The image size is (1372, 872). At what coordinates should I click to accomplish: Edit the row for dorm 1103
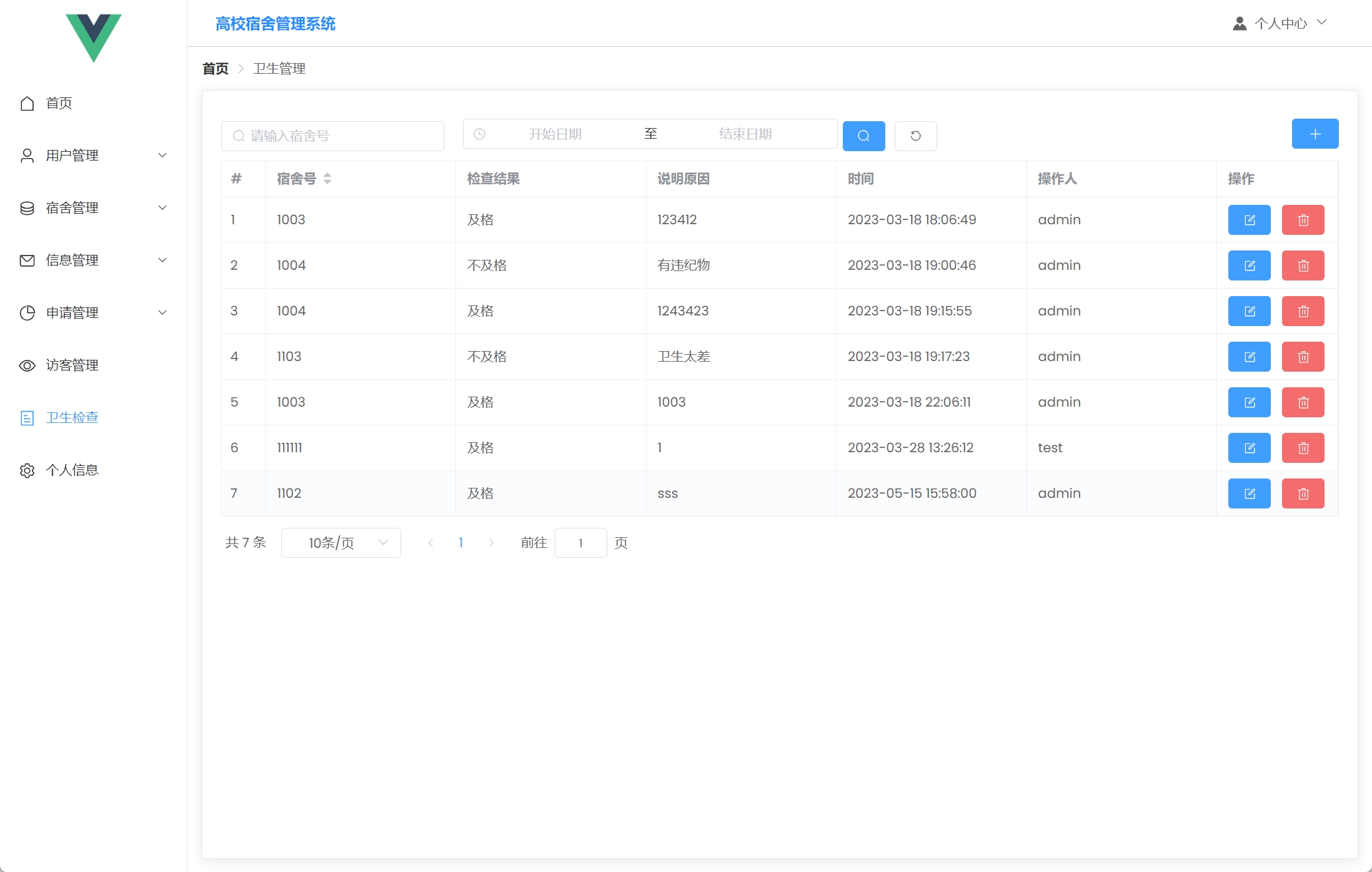click(1249, 357)
